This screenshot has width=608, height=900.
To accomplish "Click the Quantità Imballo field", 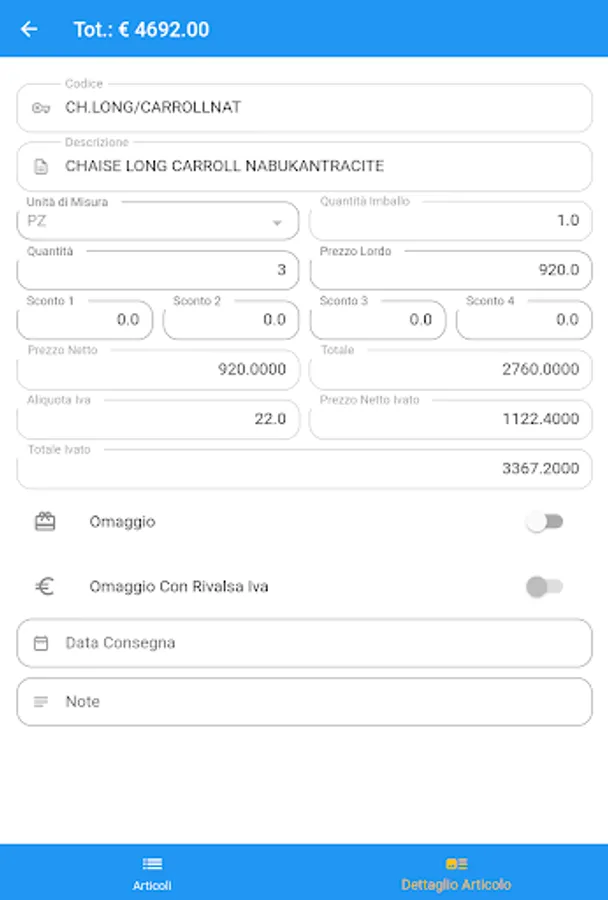I will [x=451, y=221].
